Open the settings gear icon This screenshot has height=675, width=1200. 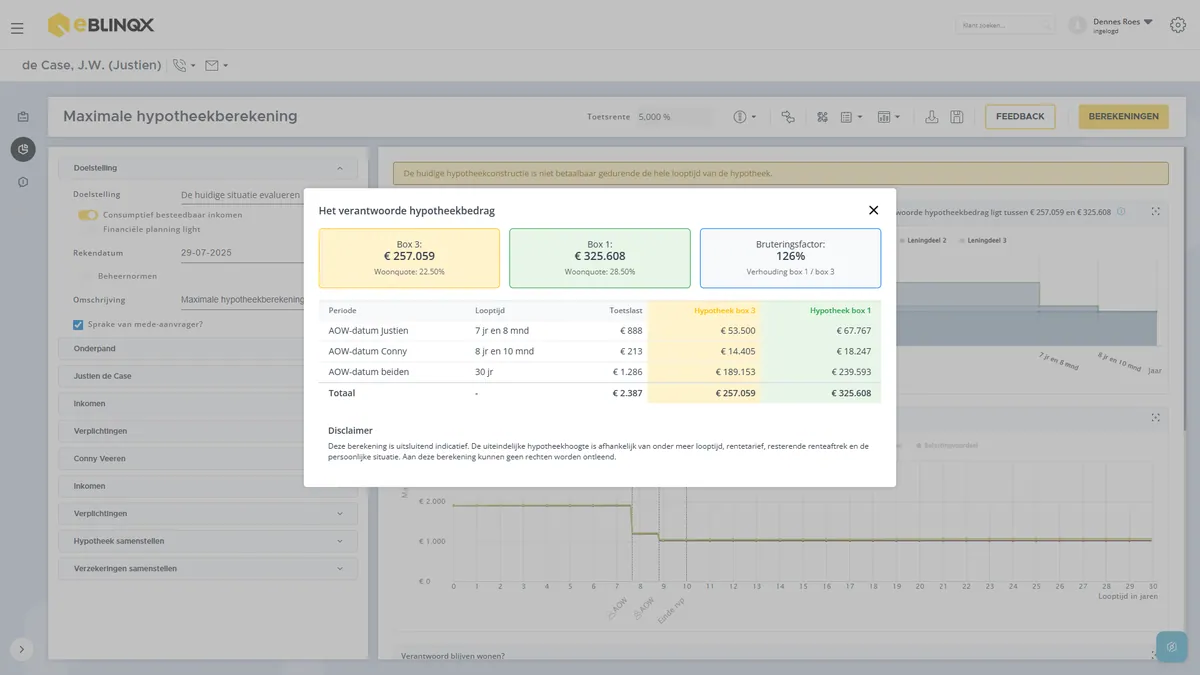point(1177,25)
